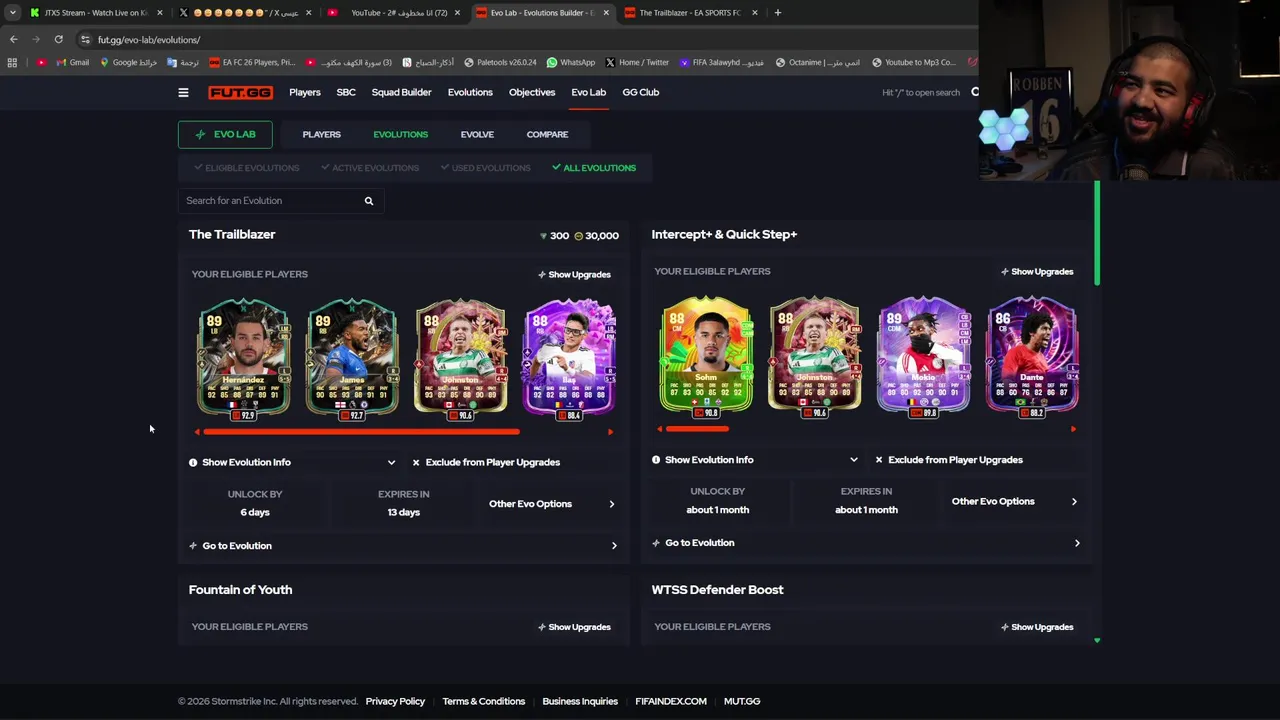Open the site information icon in address bar
The width and height of the screenshot is (1280, 720).
tap(86, 39)
